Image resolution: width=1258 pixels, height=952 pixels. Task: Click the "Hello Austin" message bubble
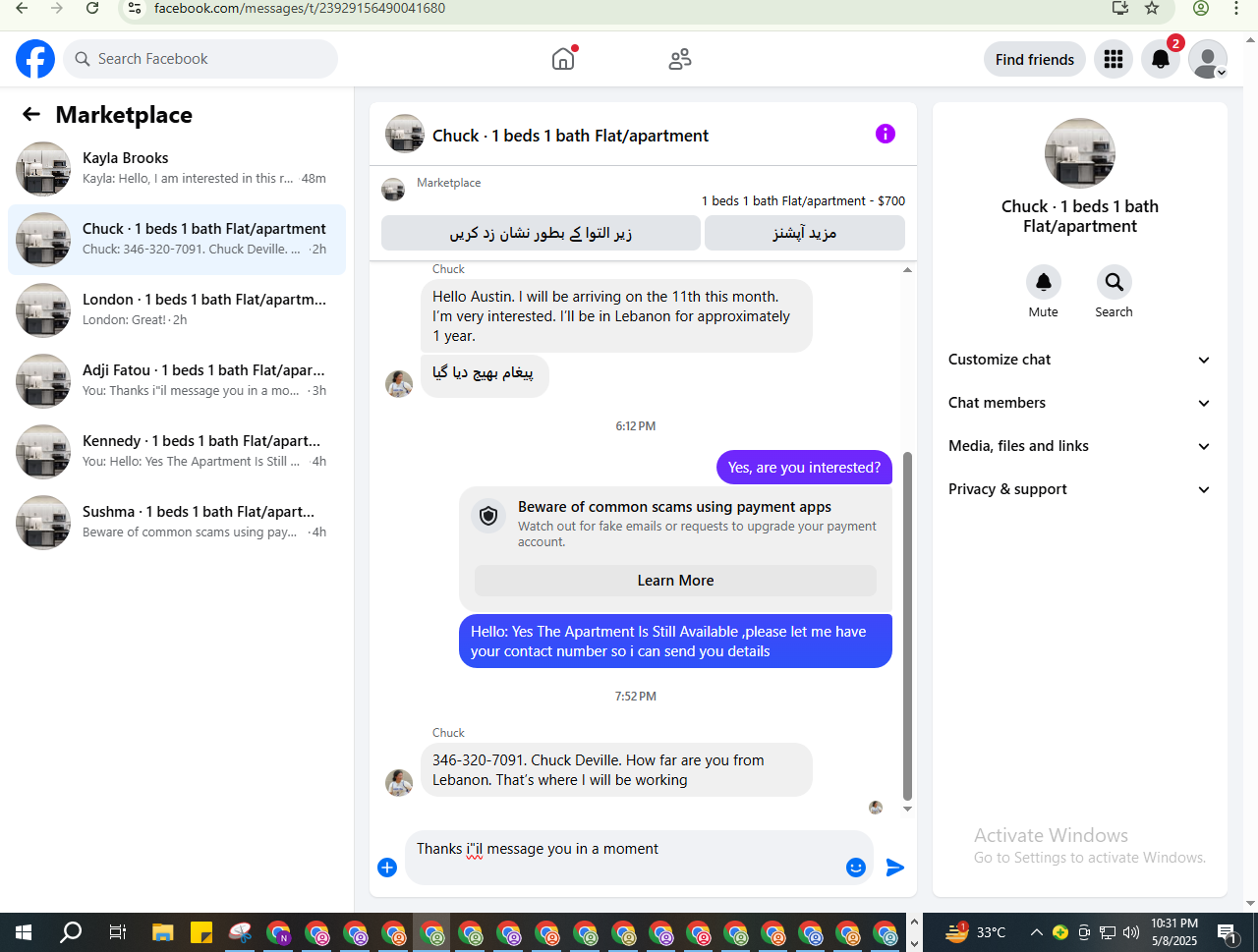[617, 316]
